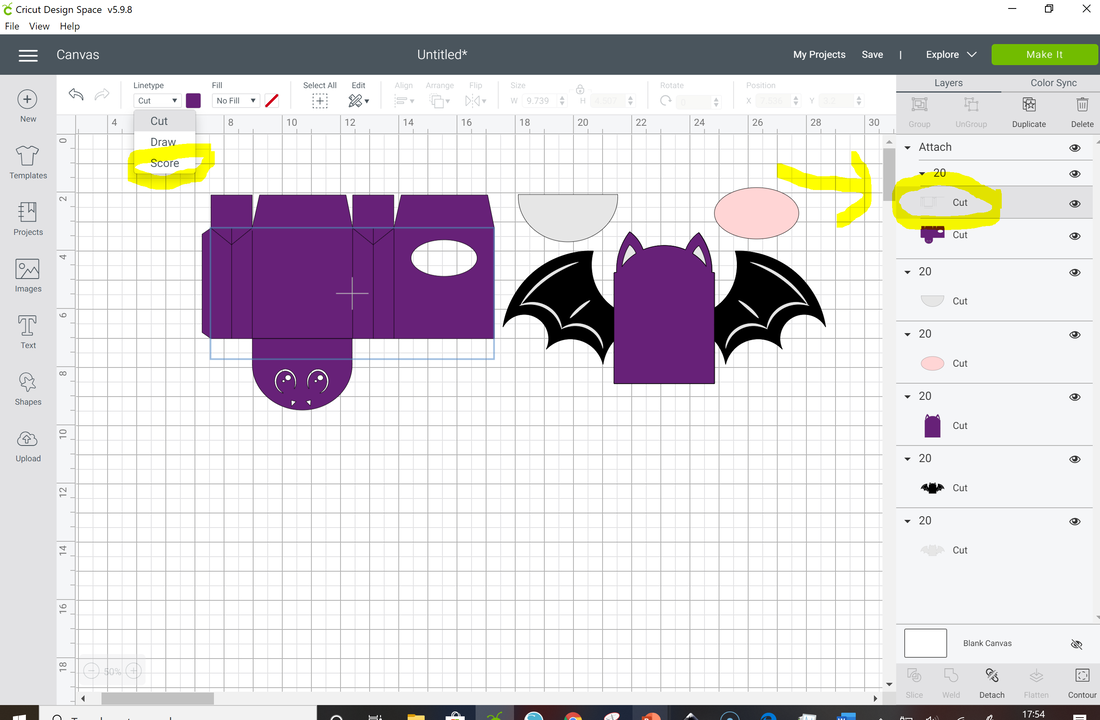The image size is (1100, 720).
Task: Open the Images library
Action: [28, 274]
